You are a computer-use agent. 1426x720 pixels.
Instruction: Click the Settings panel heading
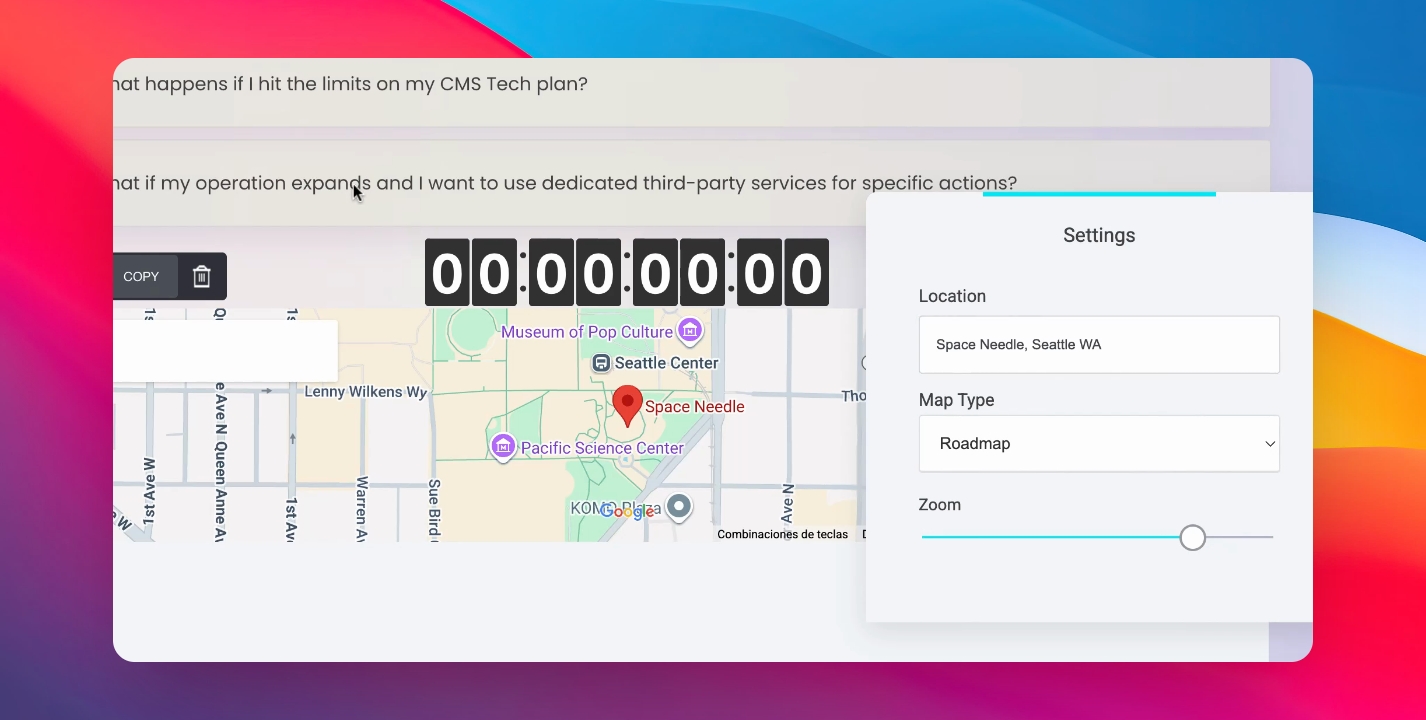pos(1099,236)
